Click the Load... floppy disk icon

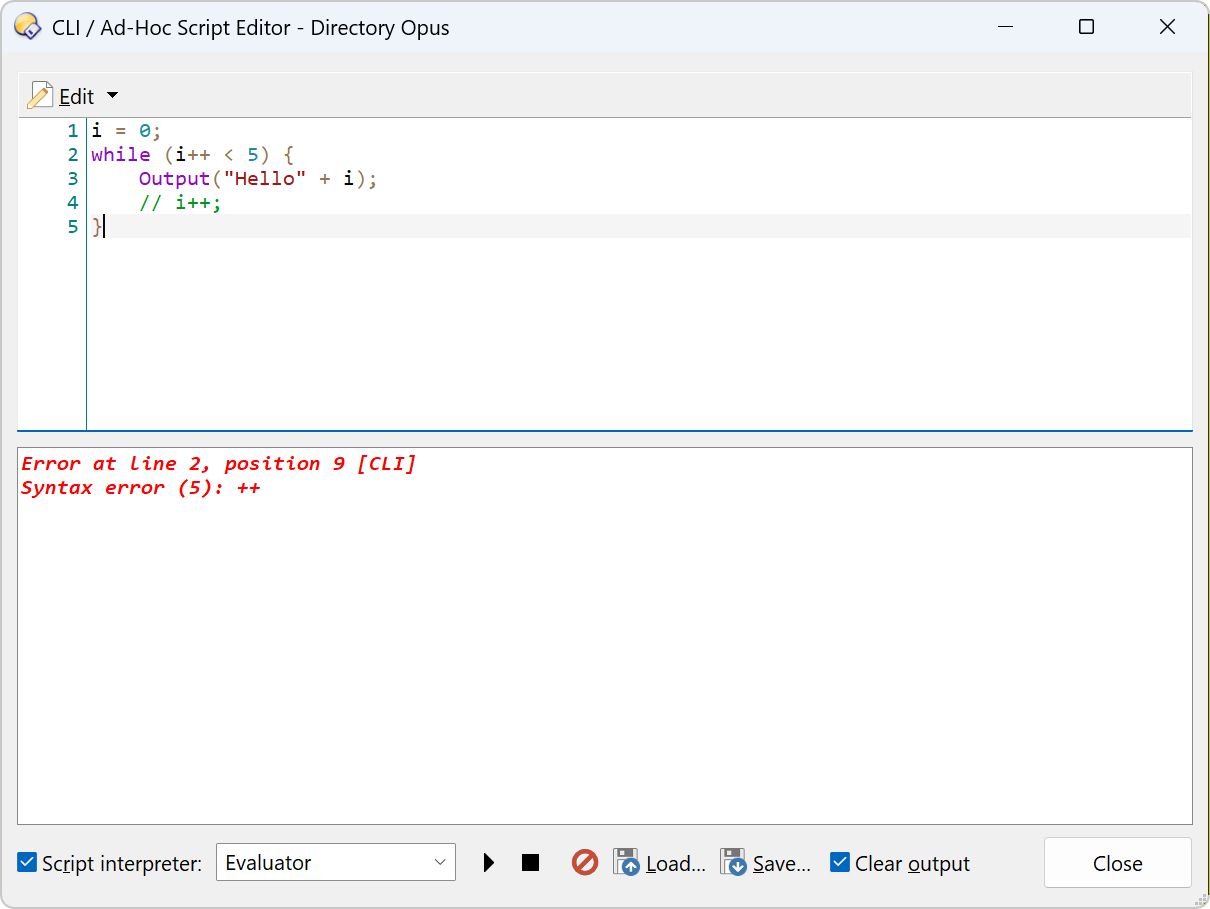pos(627,863)
